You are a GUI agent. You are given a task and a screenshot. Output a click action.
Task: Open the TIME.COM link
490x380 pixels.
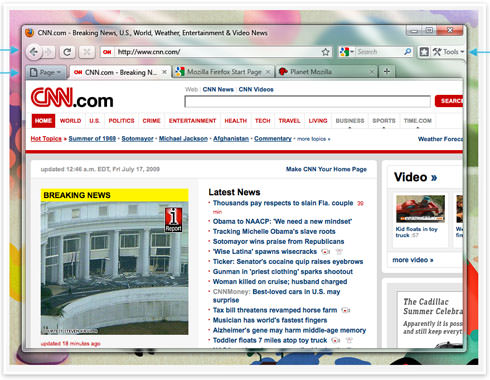click(418, 121)
